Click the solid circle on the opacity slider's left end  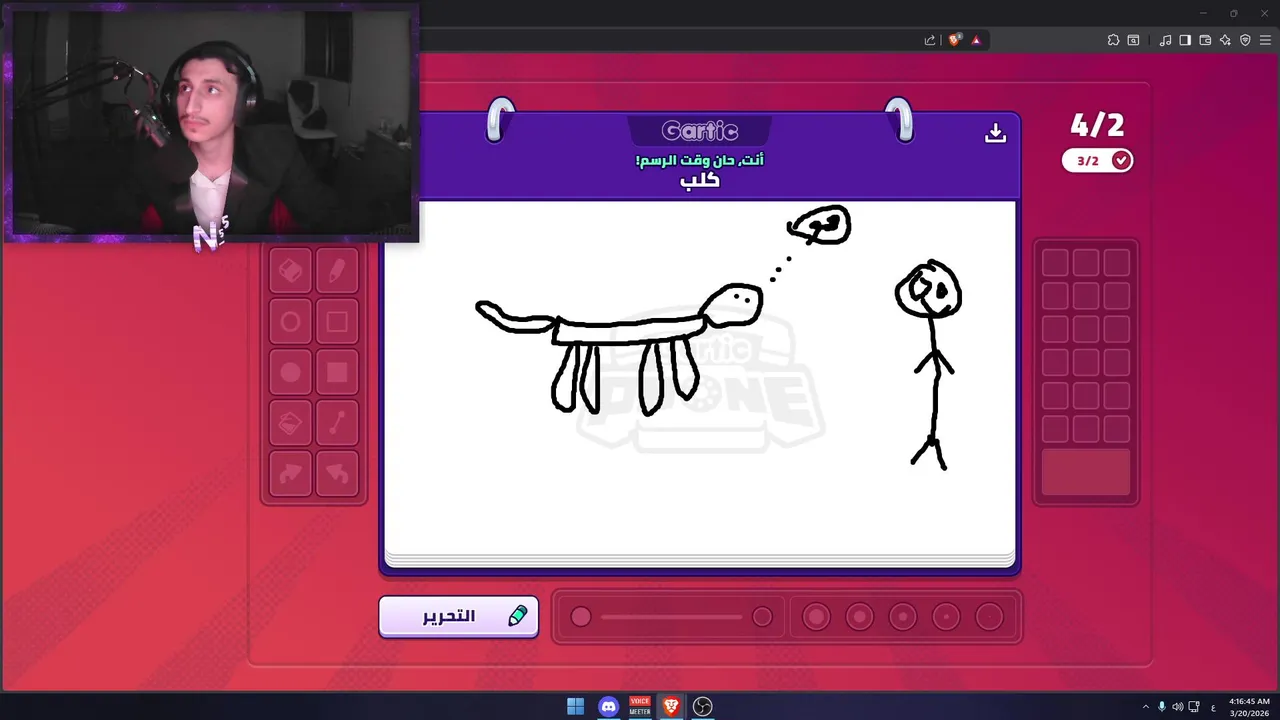click(581, 617)
